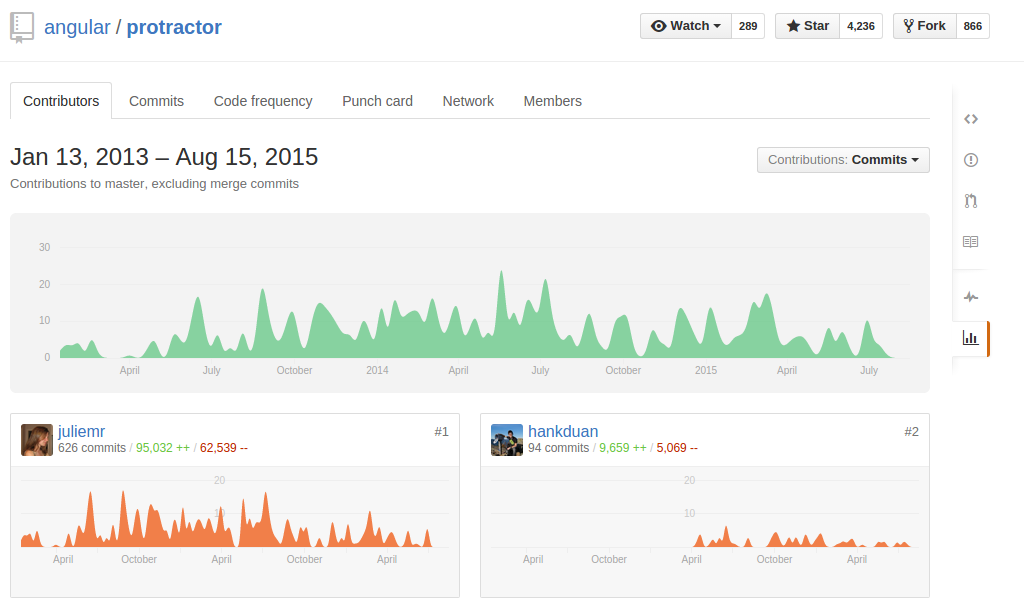Image resolution: width=1024 pixels, height=611 pixels.
Task: Click hankduan's 5,069 -- deletions text
Action: [677, 448]
